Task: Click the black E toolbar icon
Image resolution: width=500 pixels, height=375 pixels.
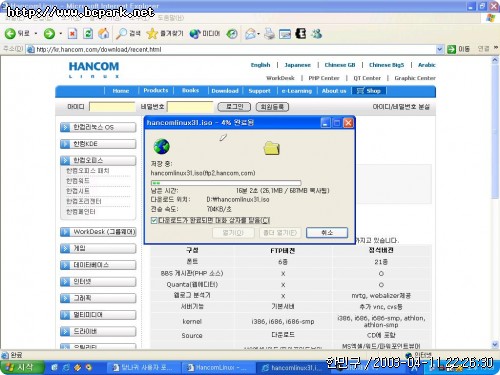Action: coord(301,33)
